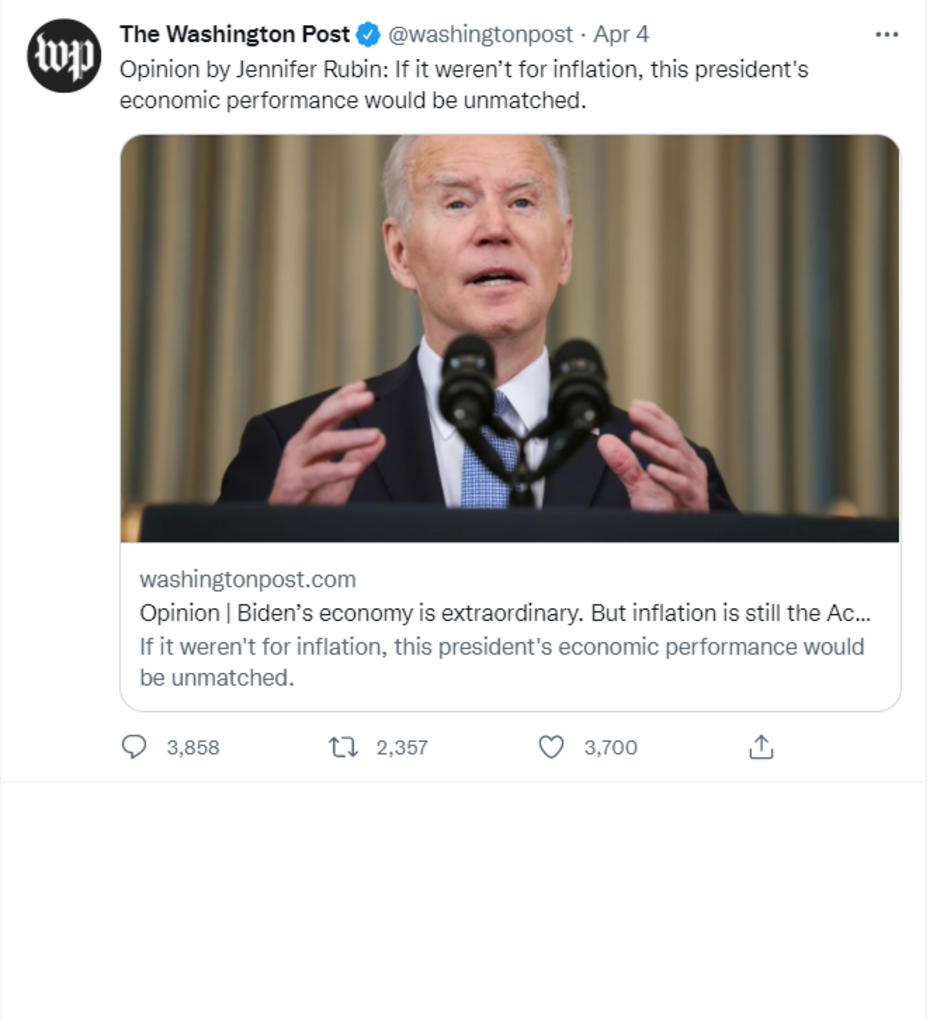This screenshot has width=930, height=1020.
Task: Open the "Biden's economy is extraordinary" headline
Action: tap(504, 613)
